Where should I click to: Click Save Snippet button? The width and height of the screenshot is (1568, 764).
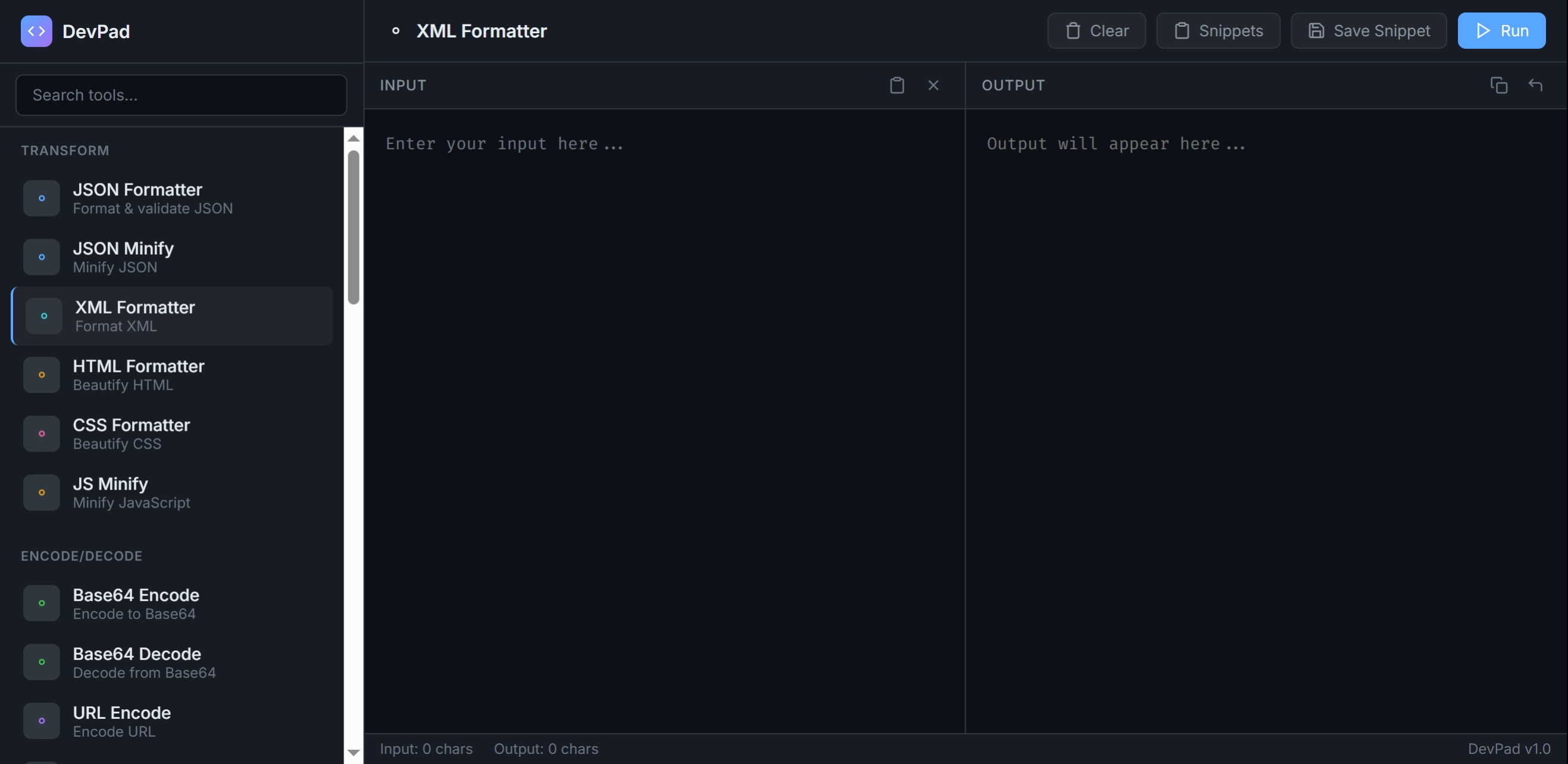point(1369,30)
